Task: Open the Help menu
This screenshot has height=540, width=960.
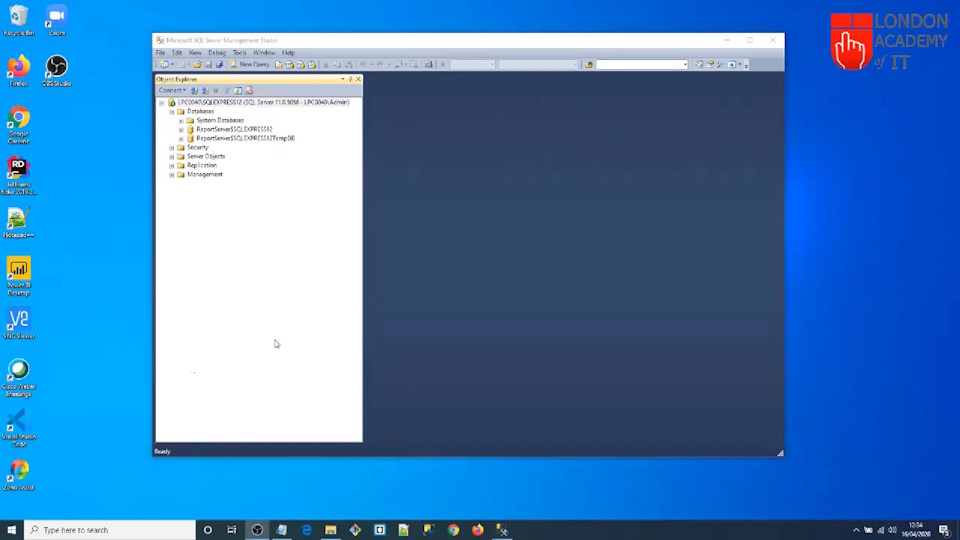Action: [288, 53]
